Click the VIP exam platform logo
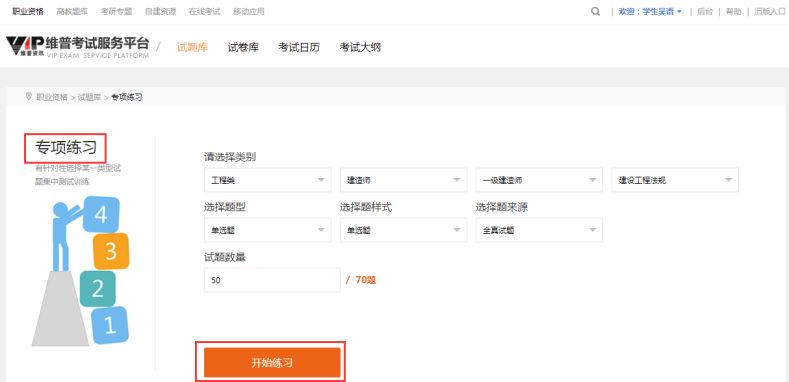Viewport: 789px width, 382px height. click(x=77, y=47)
